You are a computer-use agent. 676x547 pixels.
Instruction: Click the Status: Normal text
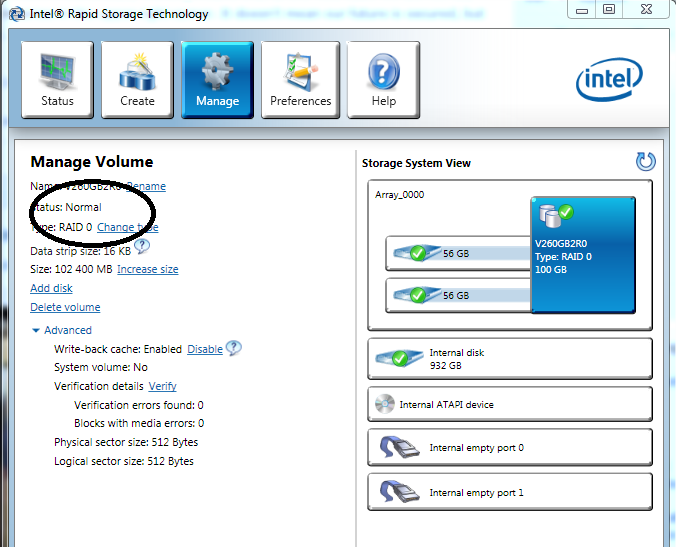click(66, 207)
